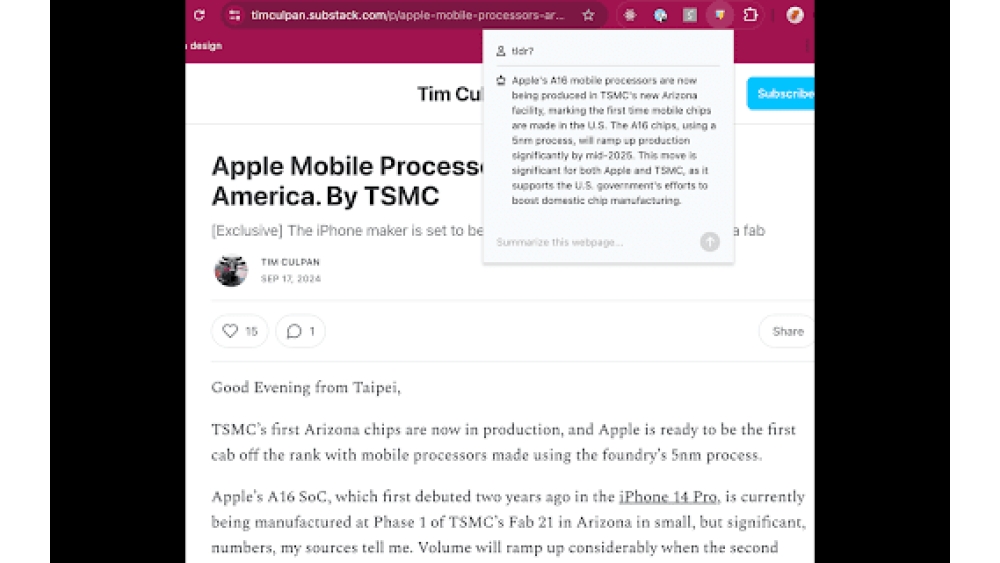Click the Share button
Screen dimensions: 1000x563
point(787,331)
